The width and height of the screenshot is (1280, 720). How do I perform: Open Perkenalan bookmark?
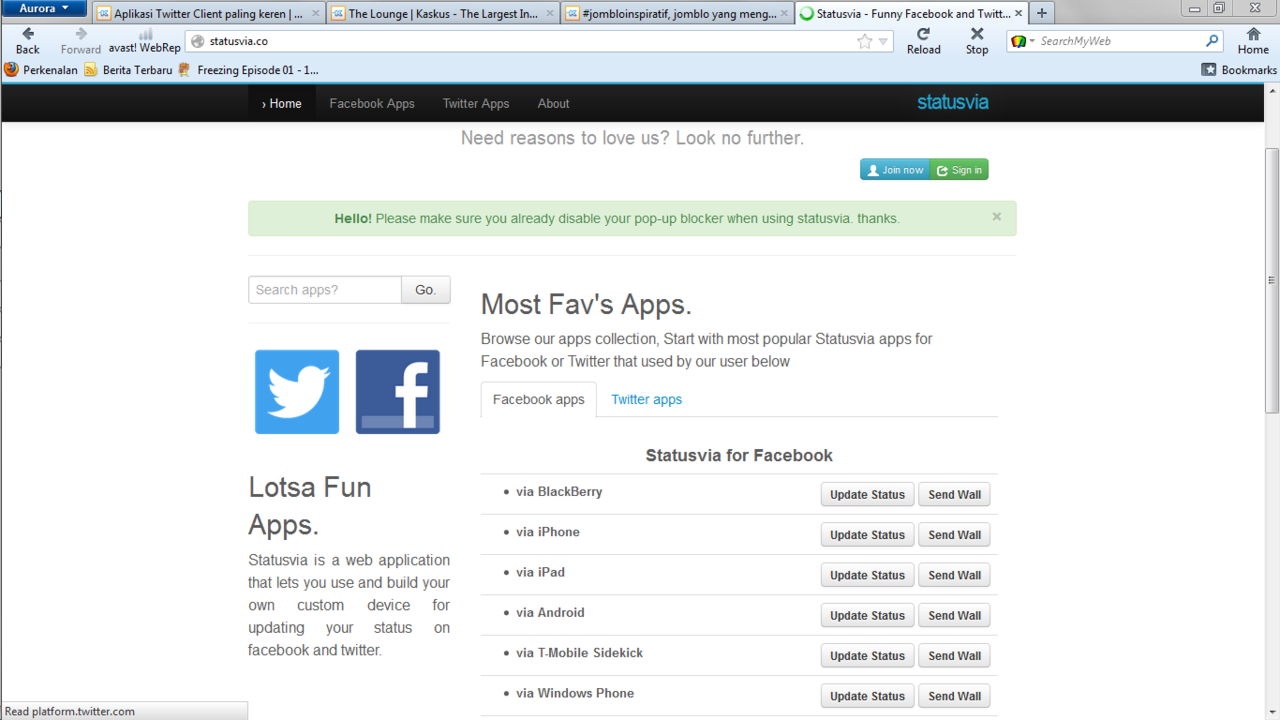(x=41, y=70)
